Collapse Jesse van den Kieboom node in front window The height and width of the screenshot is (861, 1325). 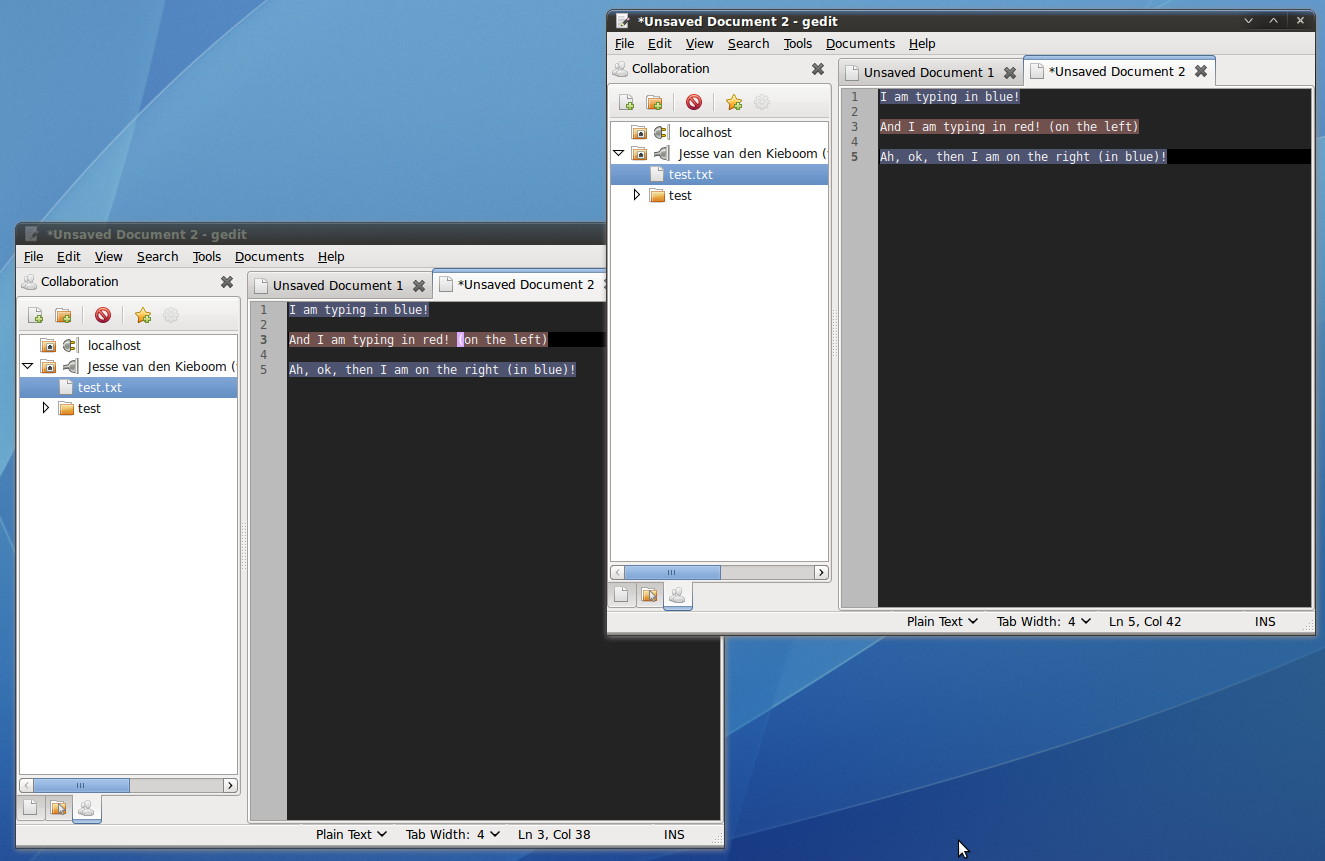click(618, 153)
